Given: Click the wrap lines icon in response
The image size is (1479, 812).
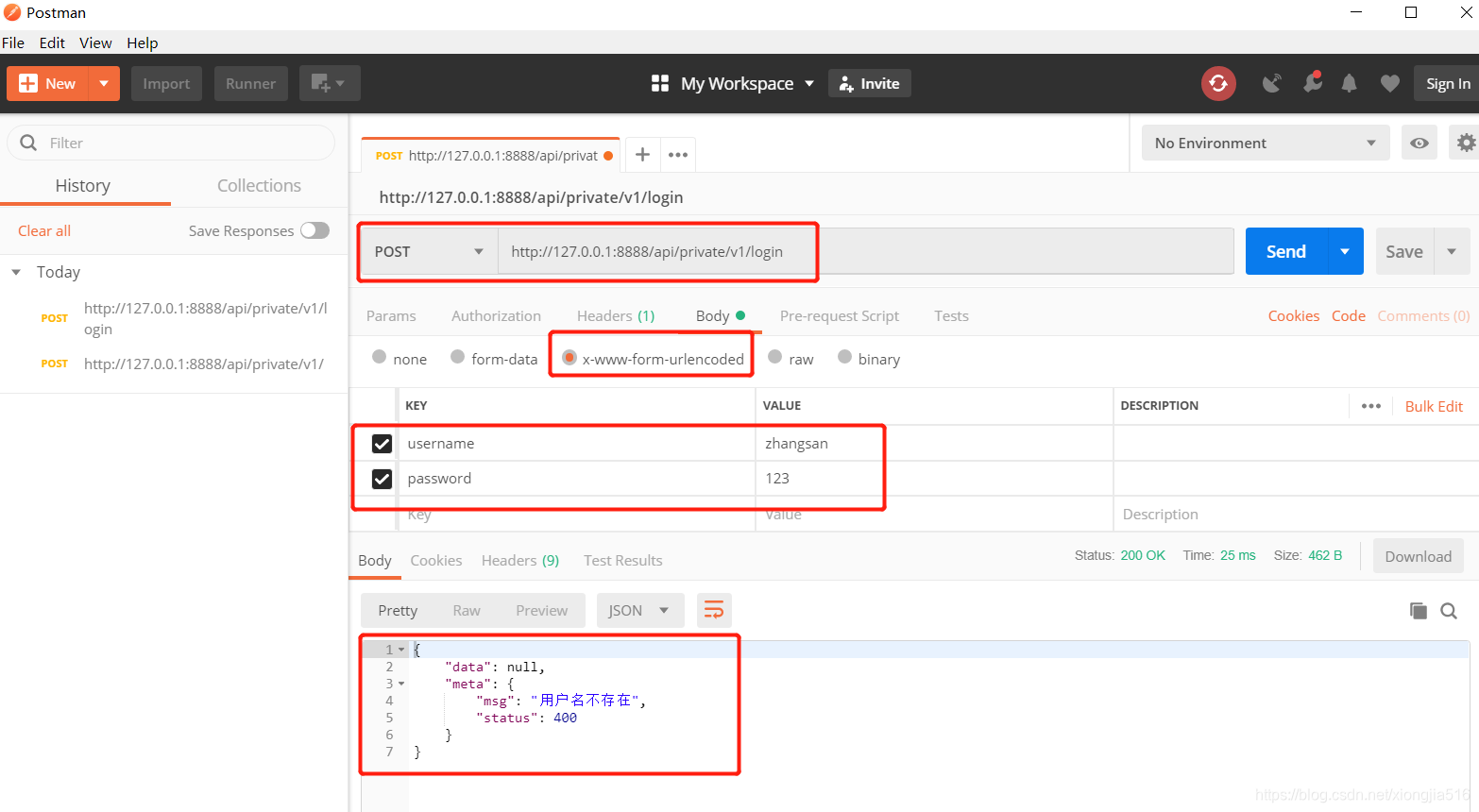Looking at the screenshot, I should tap(714, 610).
